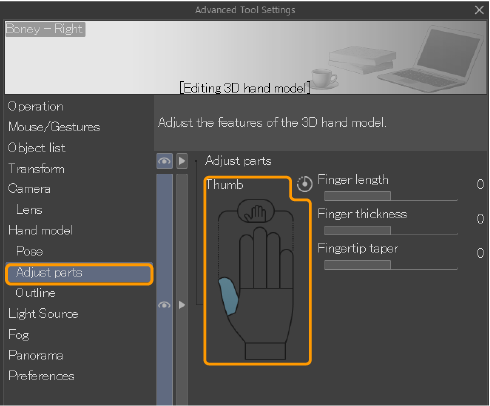
Task: Select the middle finger on hand diagram
Action: coord(260,257)
